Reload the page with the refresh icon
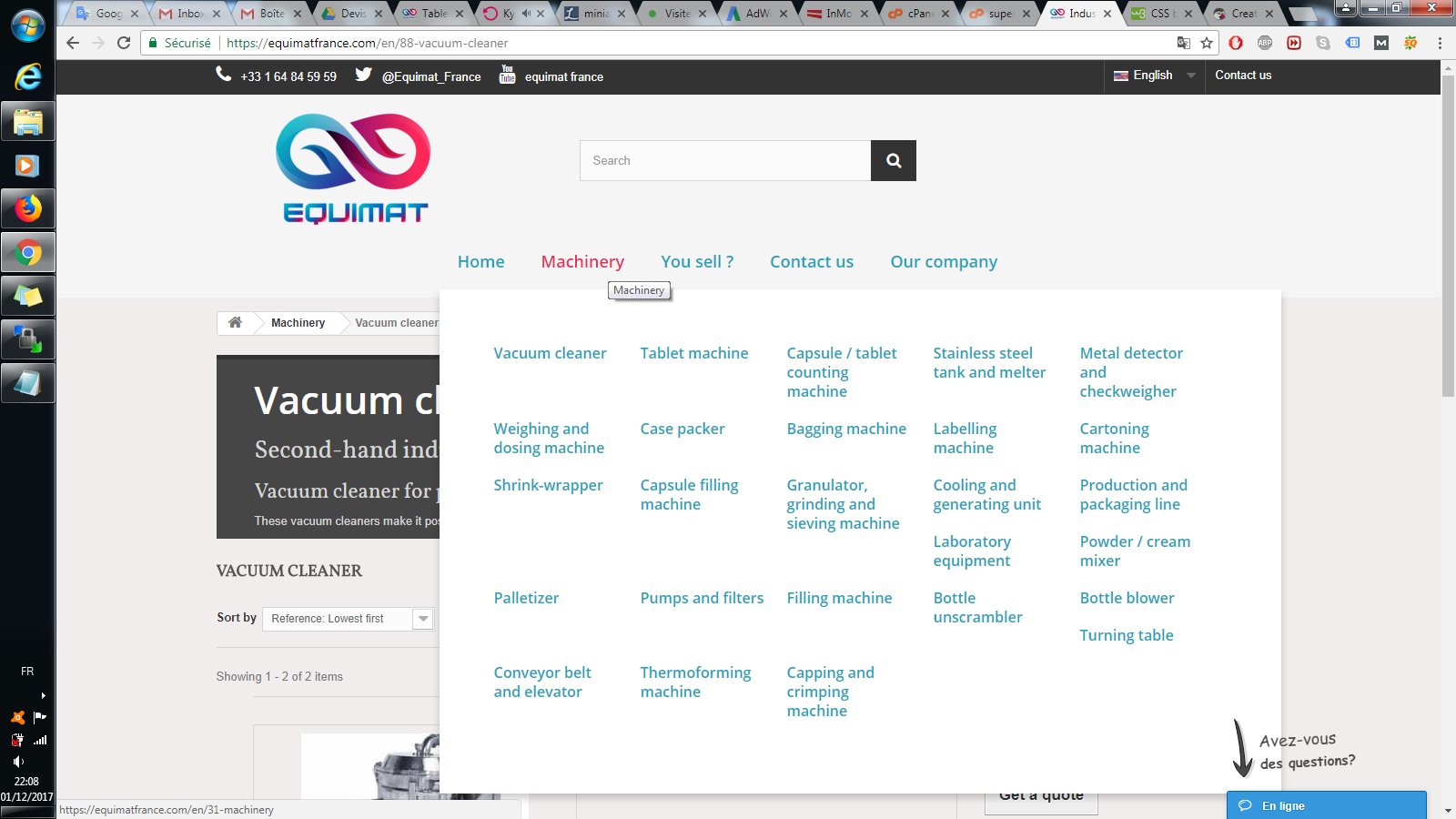Image resolution: width=1456 pixels, height=819 pixels. (x=124, y=43)
